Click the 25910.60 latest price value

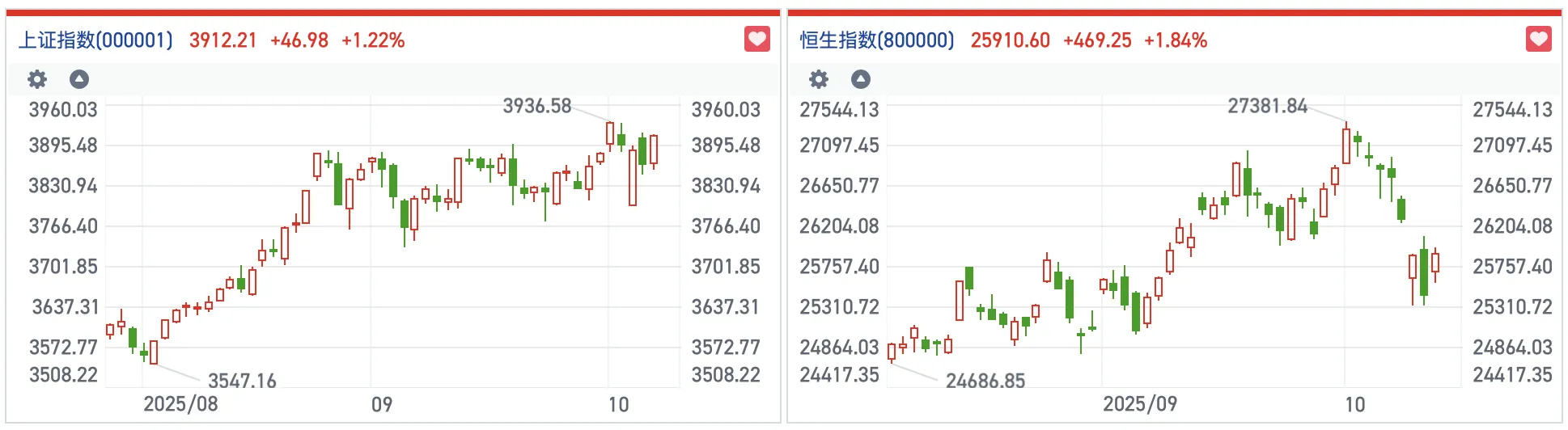click(1010, 40)
